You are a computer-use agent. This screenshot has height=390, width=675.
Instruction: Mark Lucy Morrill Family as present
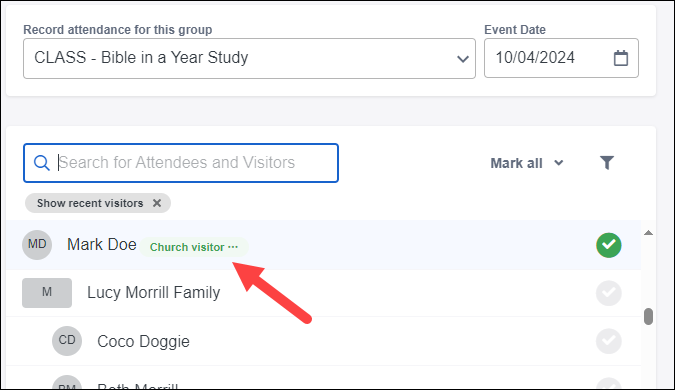click(x=609, y=293)
